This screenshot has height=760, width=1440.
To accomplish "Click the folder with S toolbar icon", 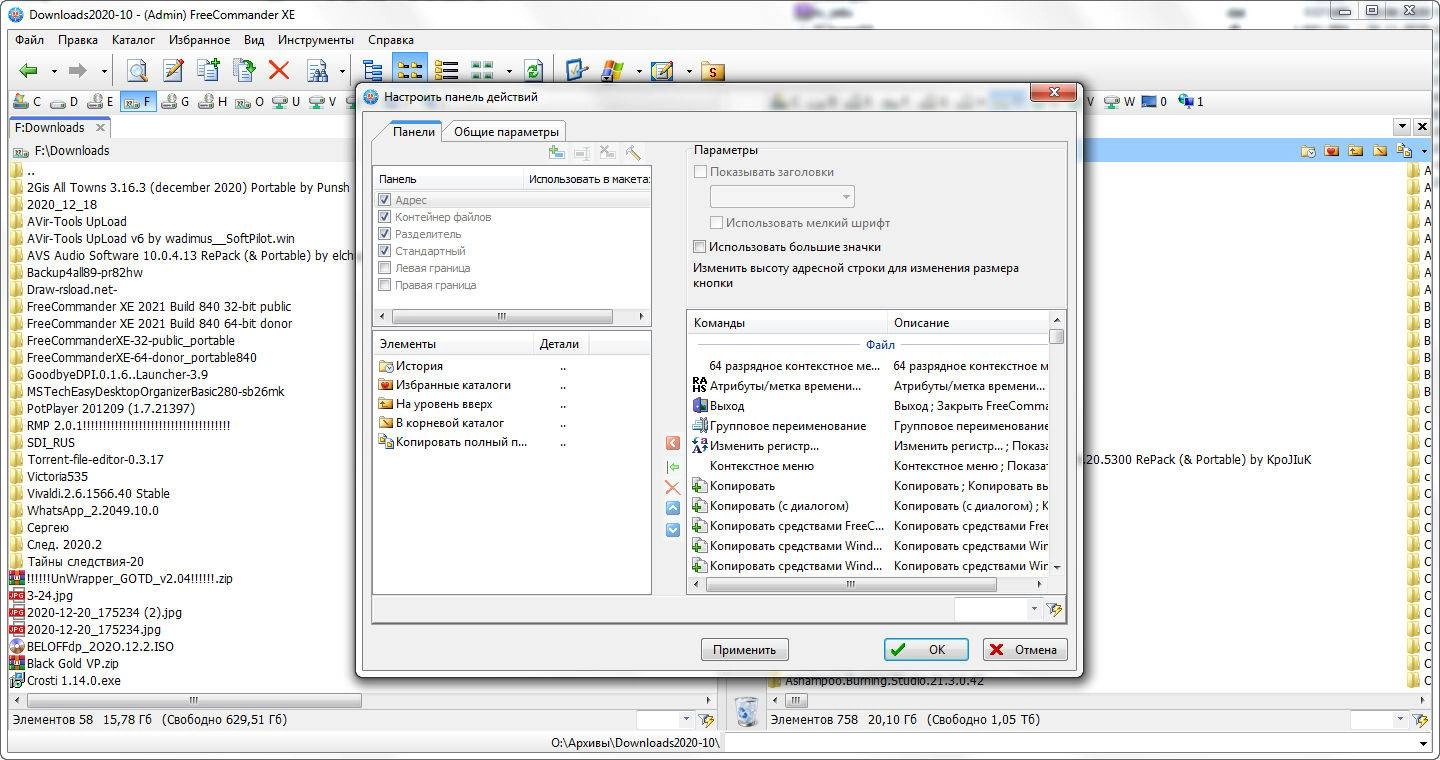I will (712, 71).
